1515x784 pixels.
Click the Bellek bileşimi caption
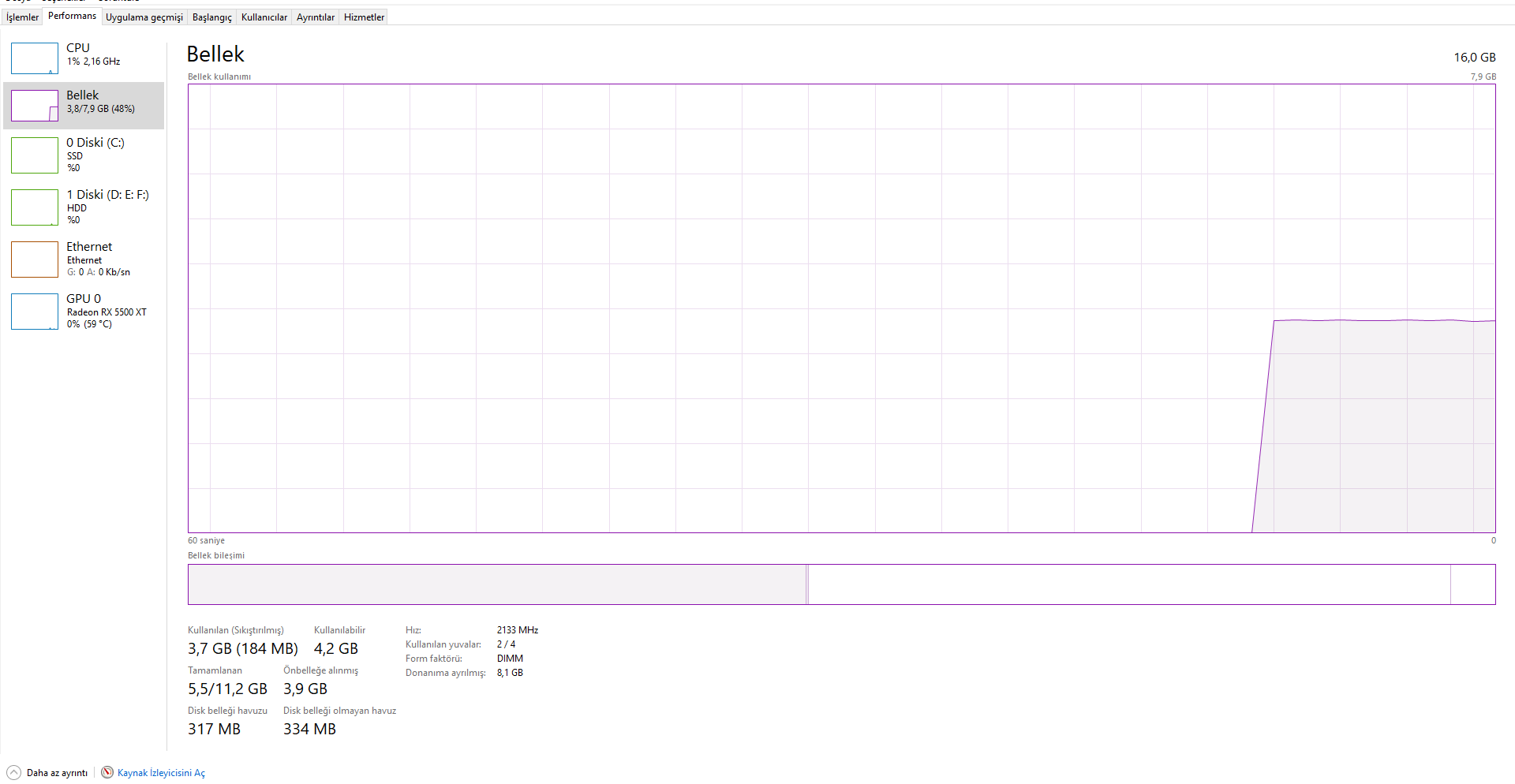click(x=216, y=556)
